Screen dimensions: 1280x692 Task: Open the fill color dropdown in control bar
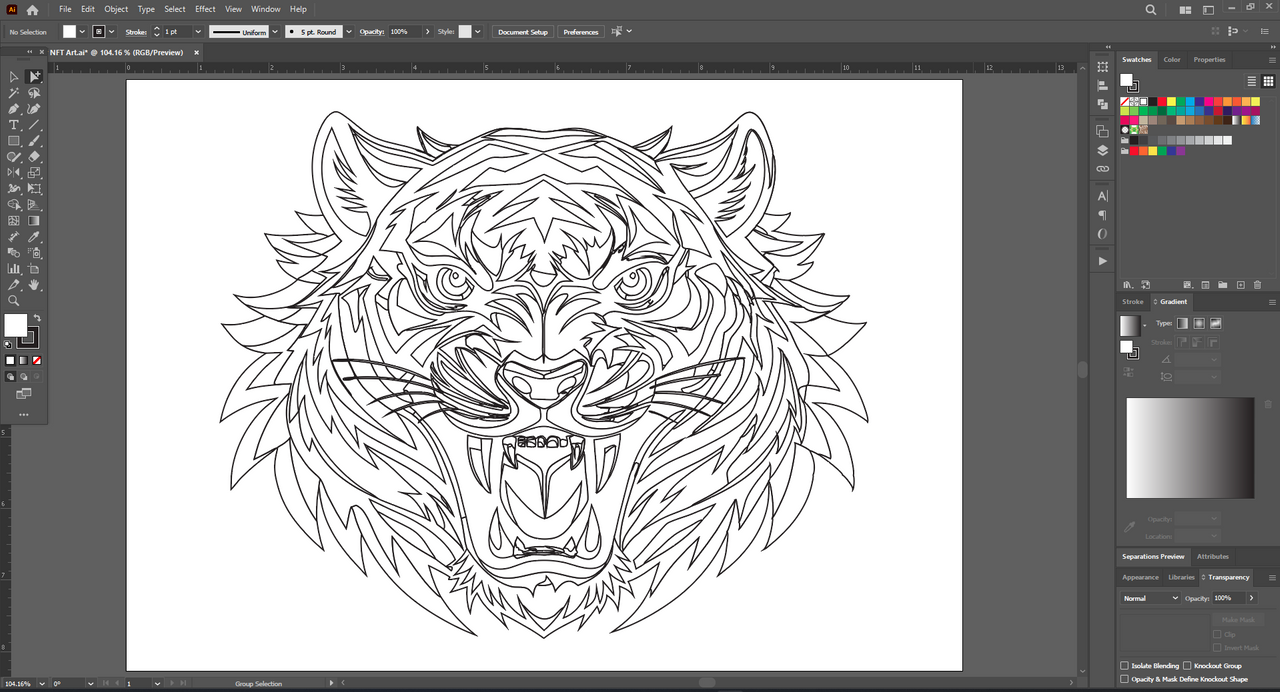[82, 32]
